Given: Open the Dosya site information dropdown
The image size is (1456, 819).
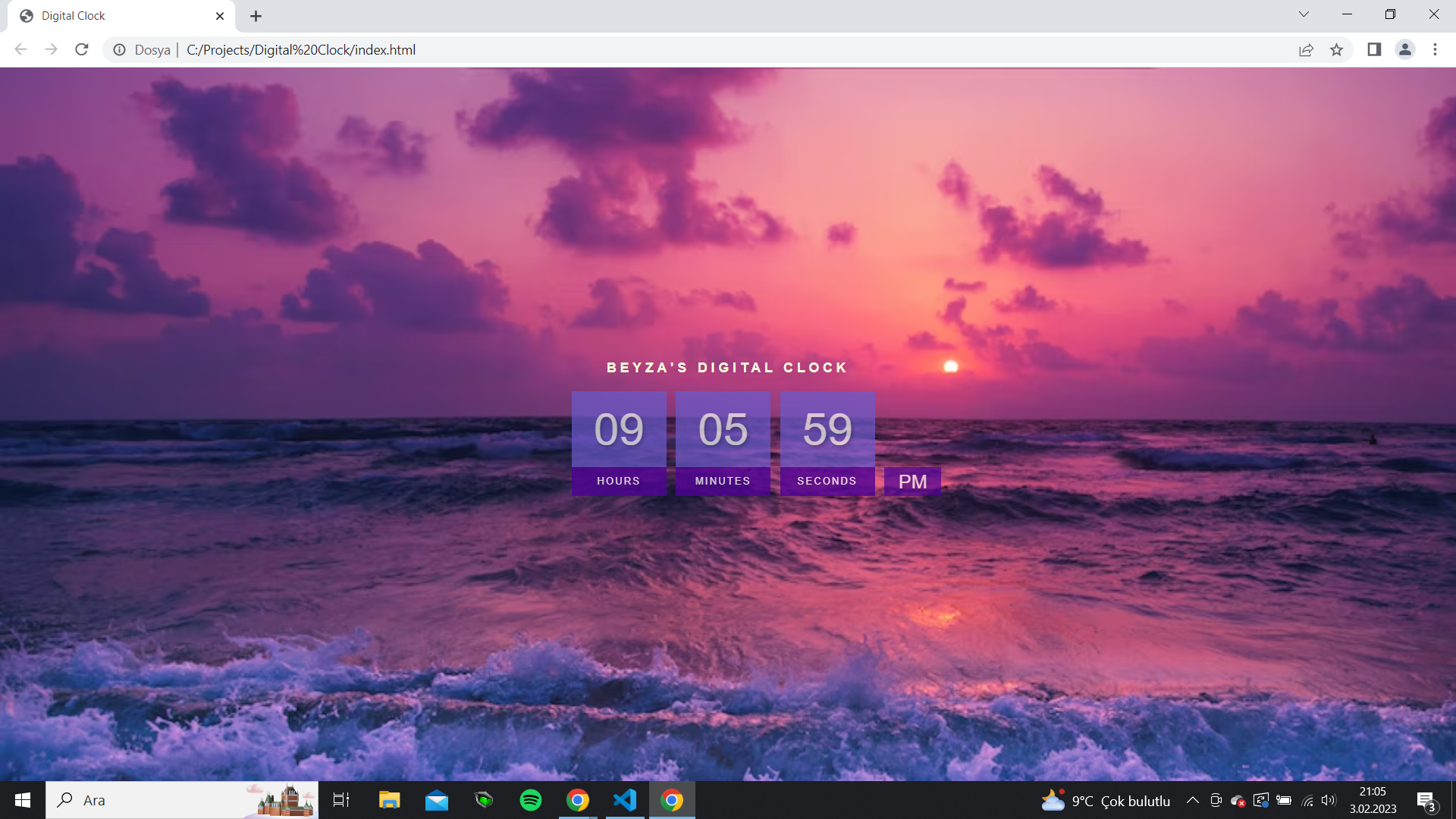Looking at the screenshot, I should 119,50.
